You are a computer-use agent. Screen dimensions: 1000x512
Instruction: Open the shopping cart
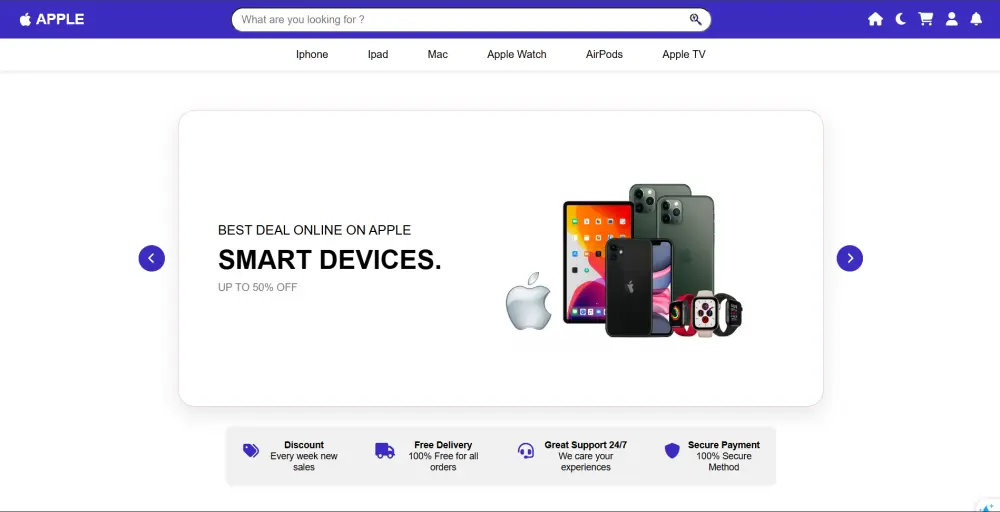[x=925, y=19]
